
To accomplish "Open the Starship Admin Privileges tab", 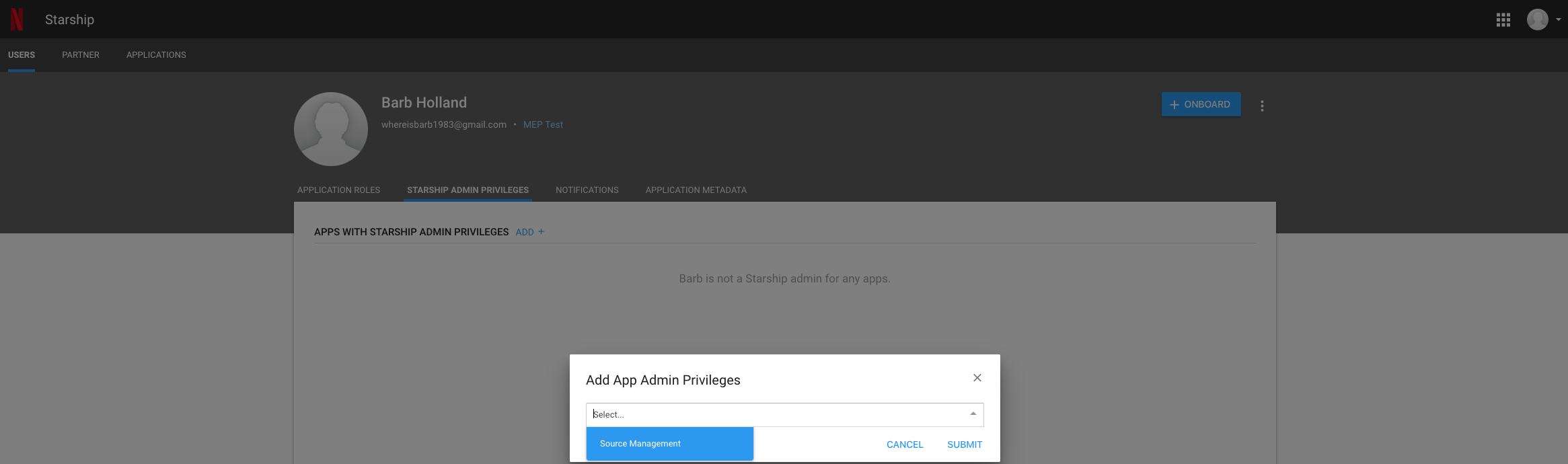I will [x=468, y=190].
